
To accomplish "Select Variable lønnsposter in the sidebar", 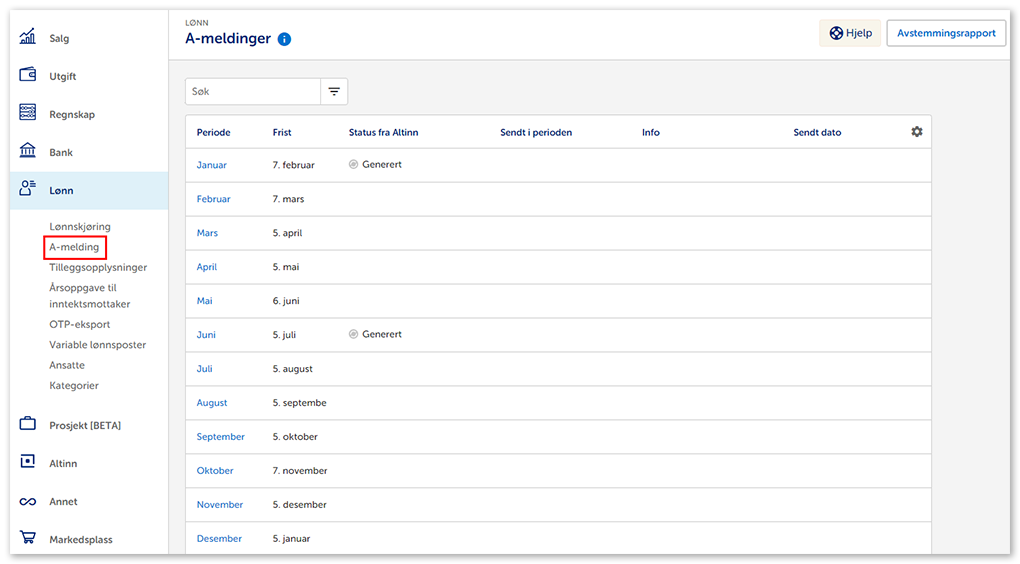I will (x=98, y=345).
